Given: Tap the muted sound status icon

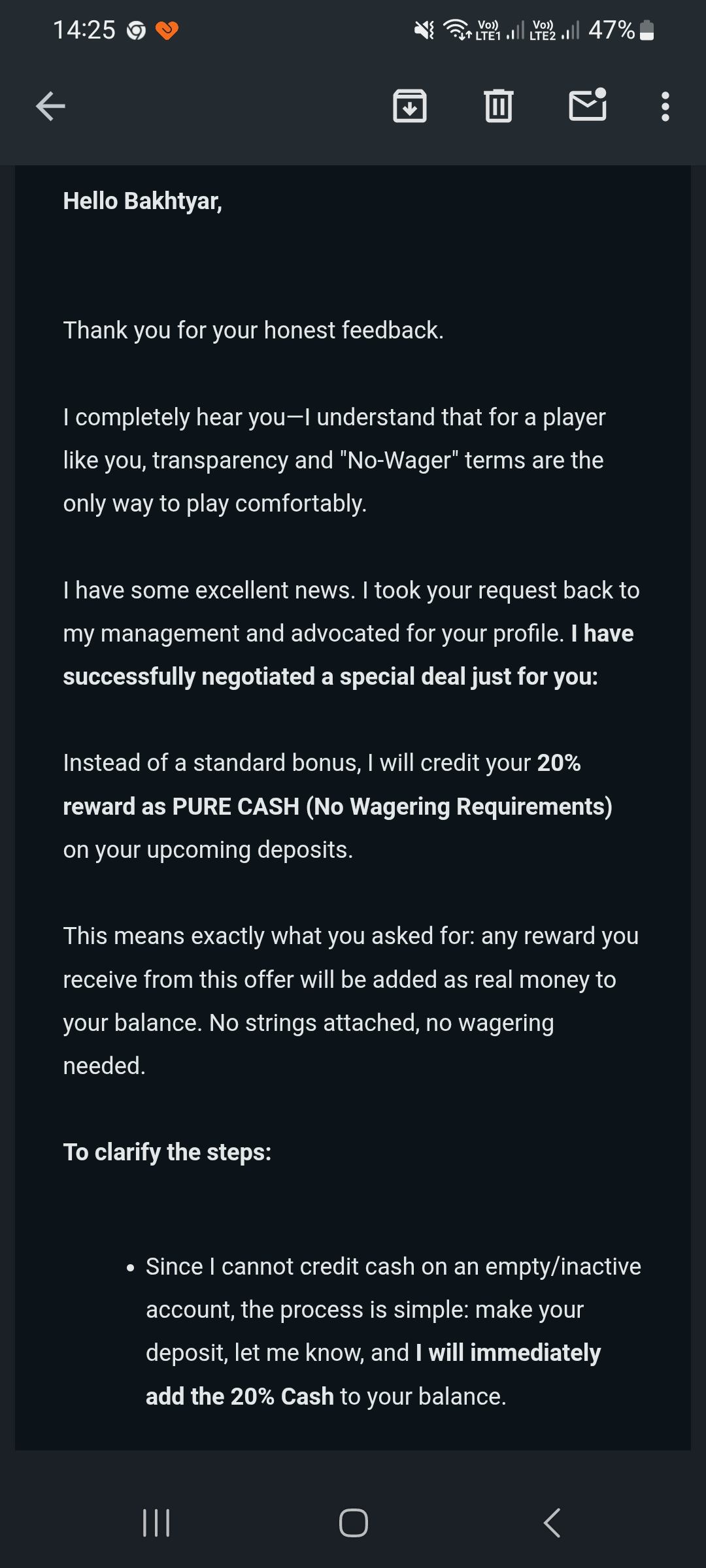Looking at the screenshot, I should 424,30.
